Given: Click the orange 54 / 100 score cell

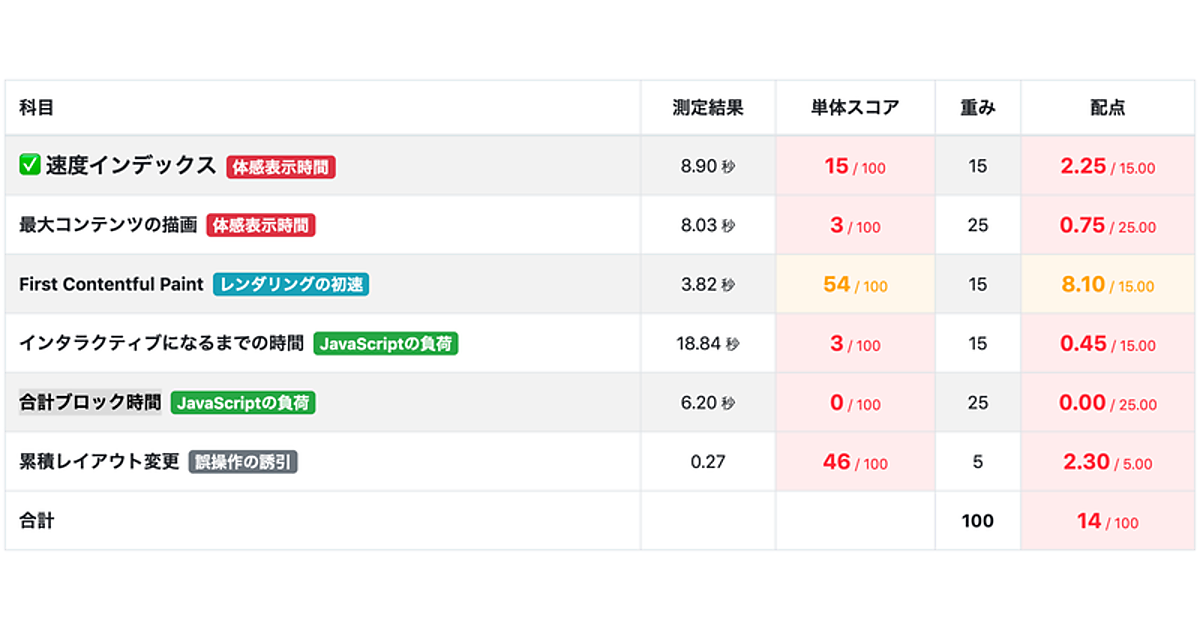Looking at the screenshot, I should (855, 285).
